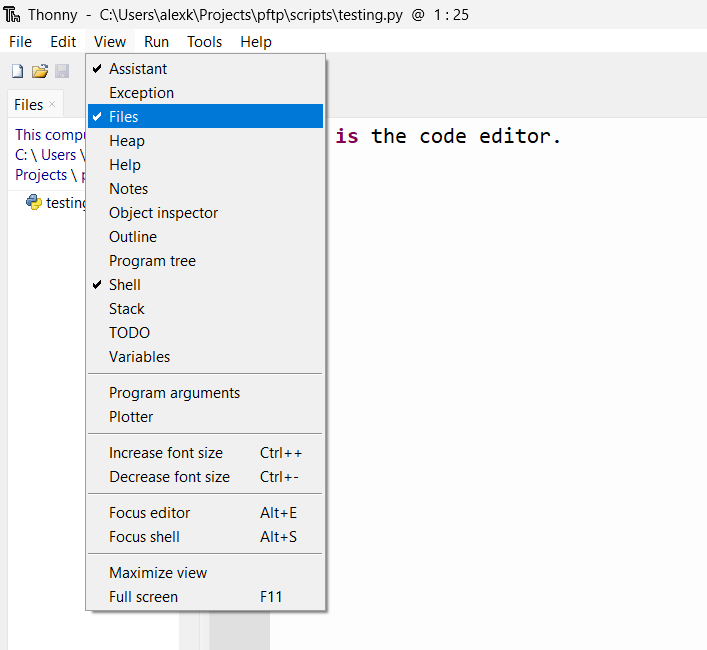Open the Edit menu

coord(63,42)
